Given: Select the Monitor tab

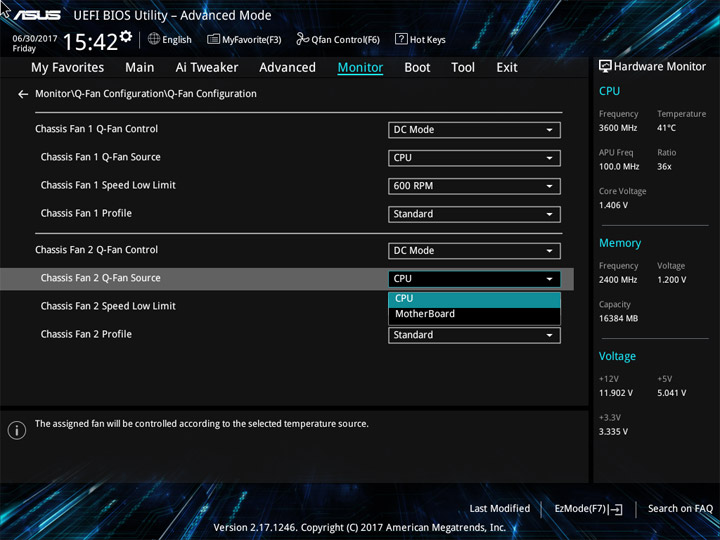Looking at the screenshot, I should click(x=360, y=68).
